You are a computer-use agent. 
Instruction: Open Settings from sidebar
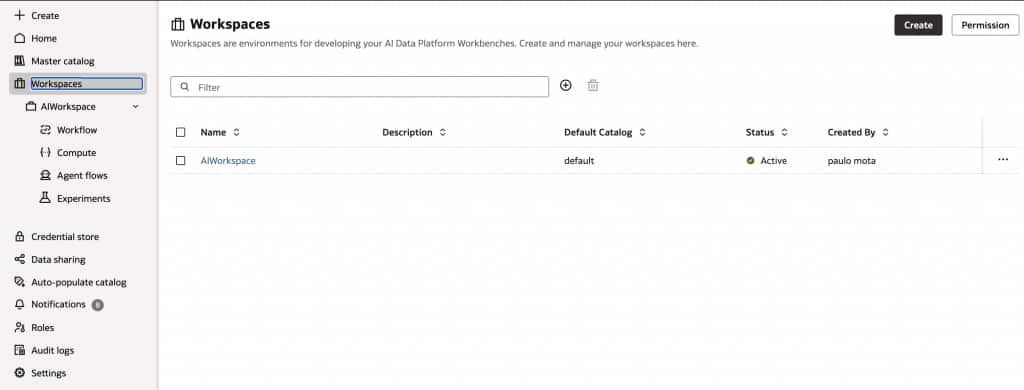pyautogui.click(x=48, y=373)
